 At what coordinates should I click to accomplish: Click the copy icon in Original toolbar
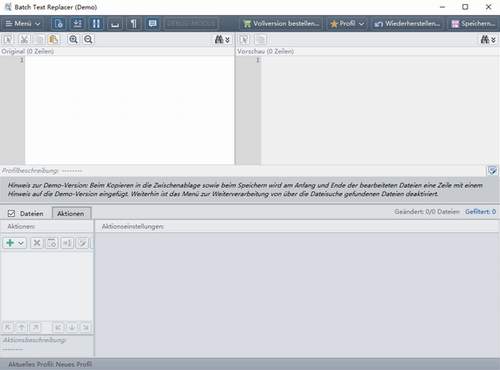(39, 40)
